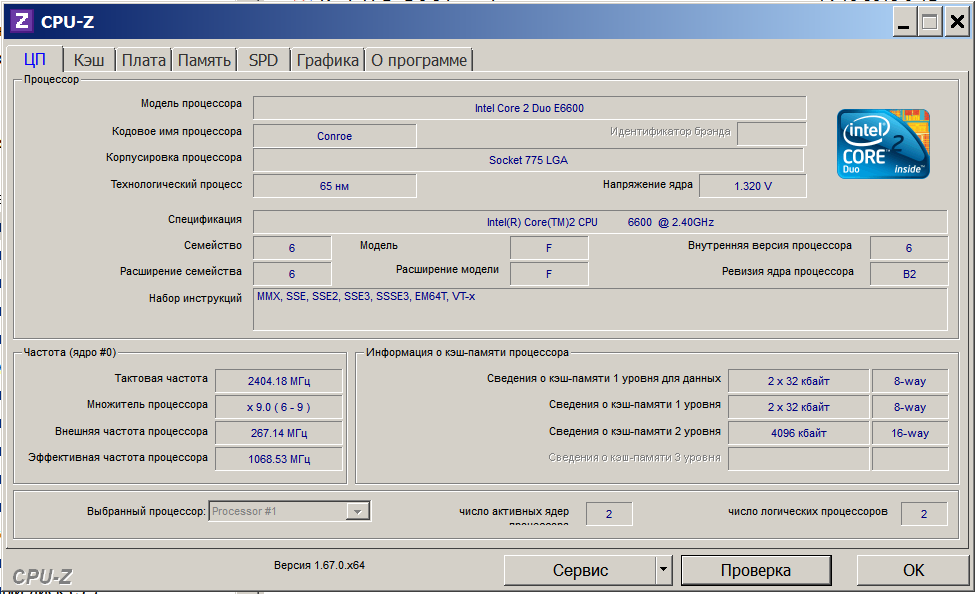Select the SPD tab

pos(263,60)
